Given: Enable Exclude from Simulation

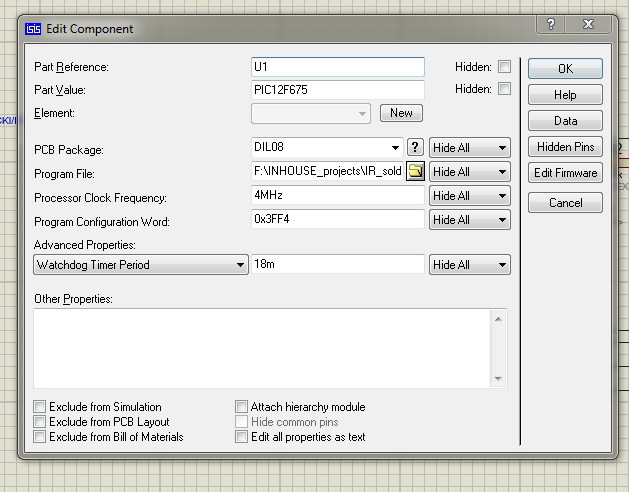Looking at the screenshot, I should coord(40,407).
